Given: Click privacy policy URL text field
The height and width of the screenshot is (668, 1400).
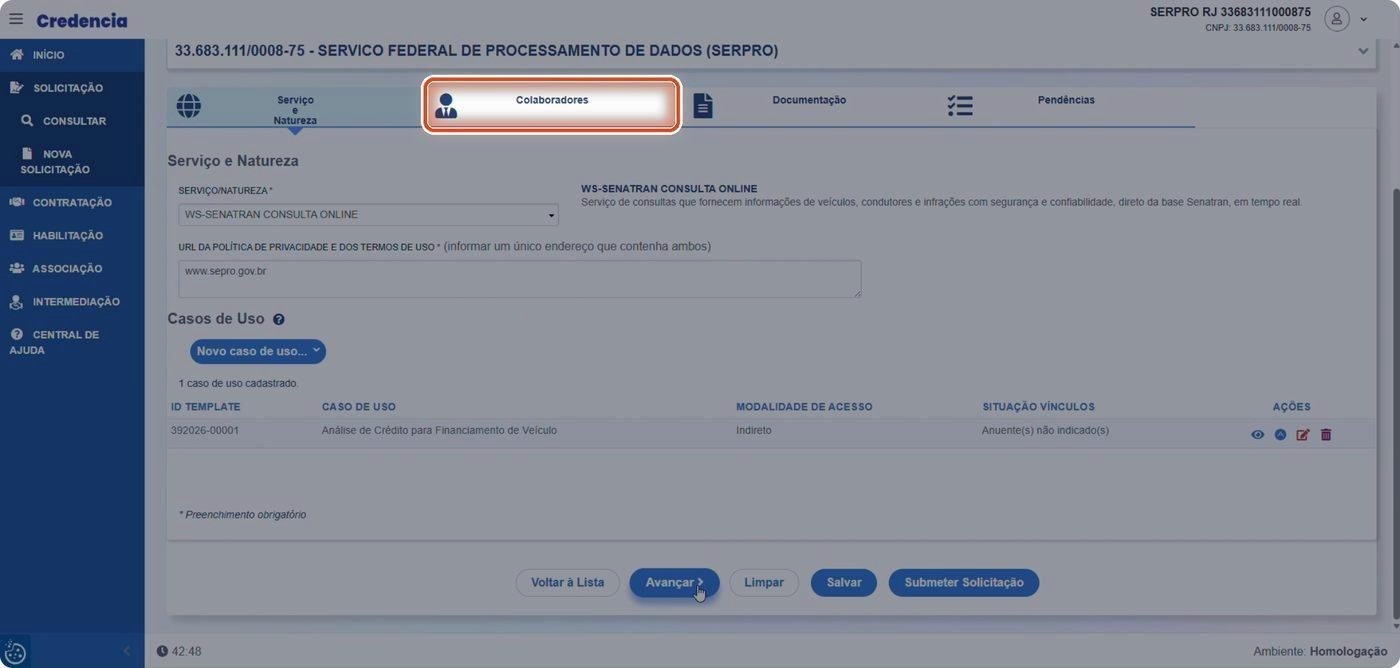Looking at the screenshot, I should pos(520,279).
